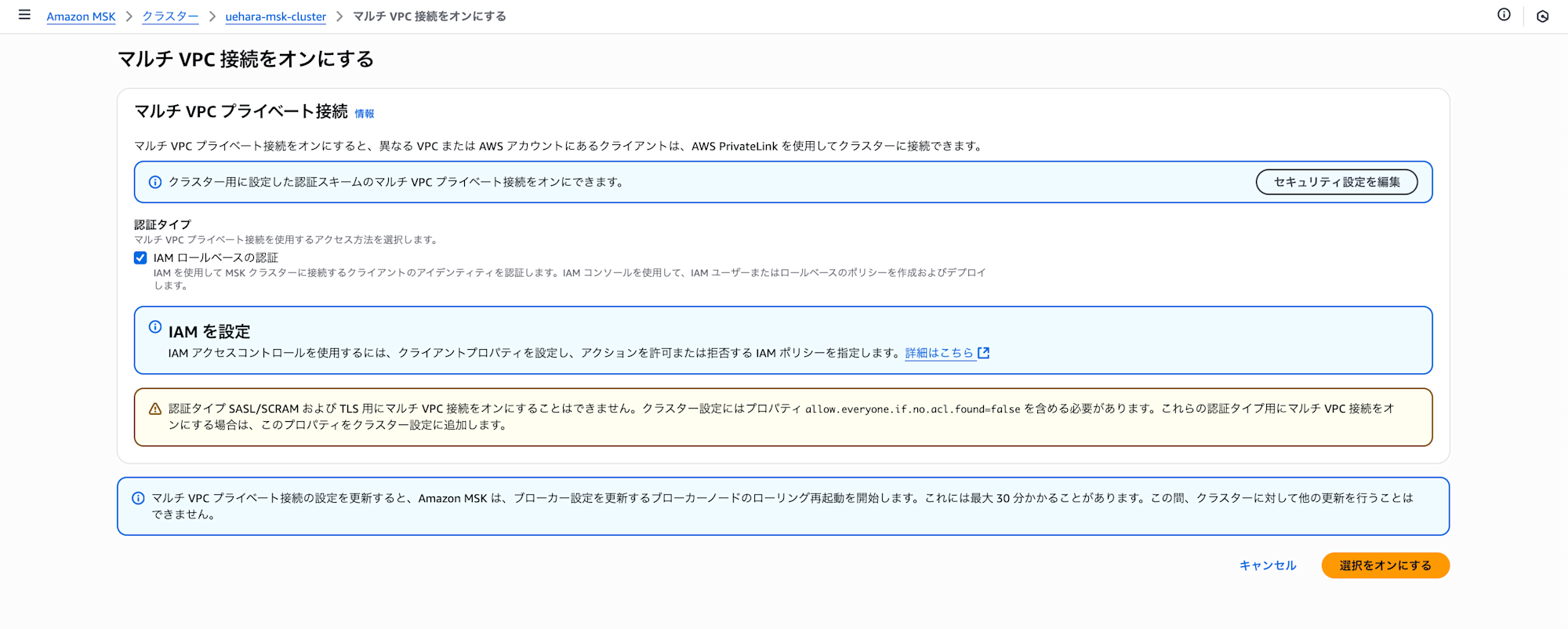The height and width of the screenshot is (629, 1568).
Task: Click the breadcrumb text マルチ VPC 接続をオンにする
Action: (x=430, y=16)
